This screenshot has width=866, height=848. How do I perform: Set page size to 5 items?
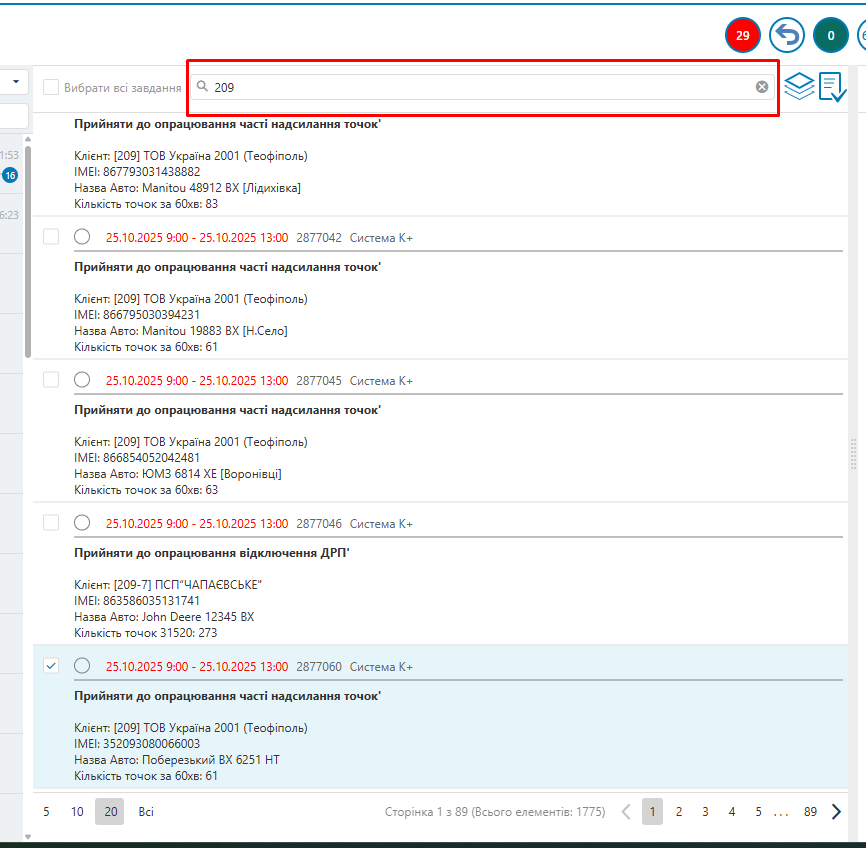pos(46,812)
